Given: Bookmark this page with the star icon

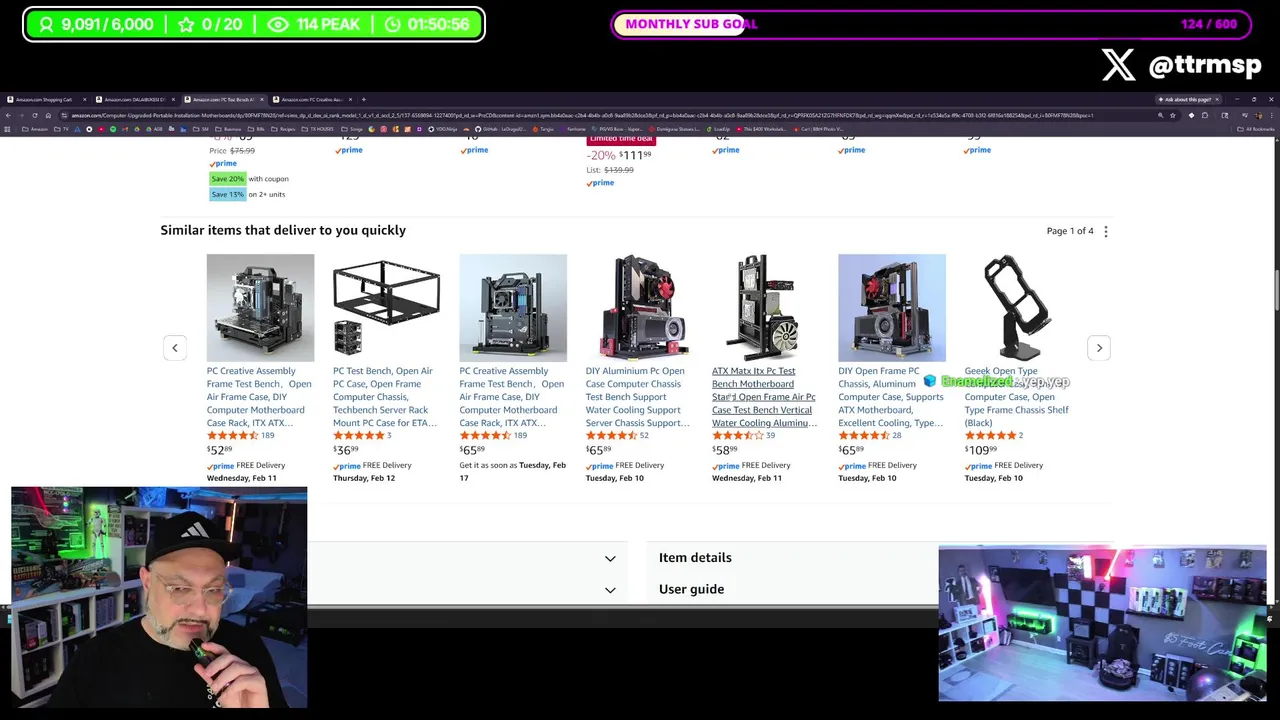Looking at the screenshot, I should [1173, 115].
